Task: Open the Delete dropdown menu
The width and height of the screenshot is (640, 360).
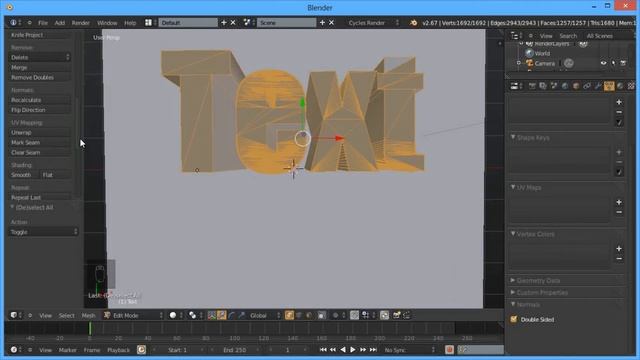Action: [x=40, y=58]
